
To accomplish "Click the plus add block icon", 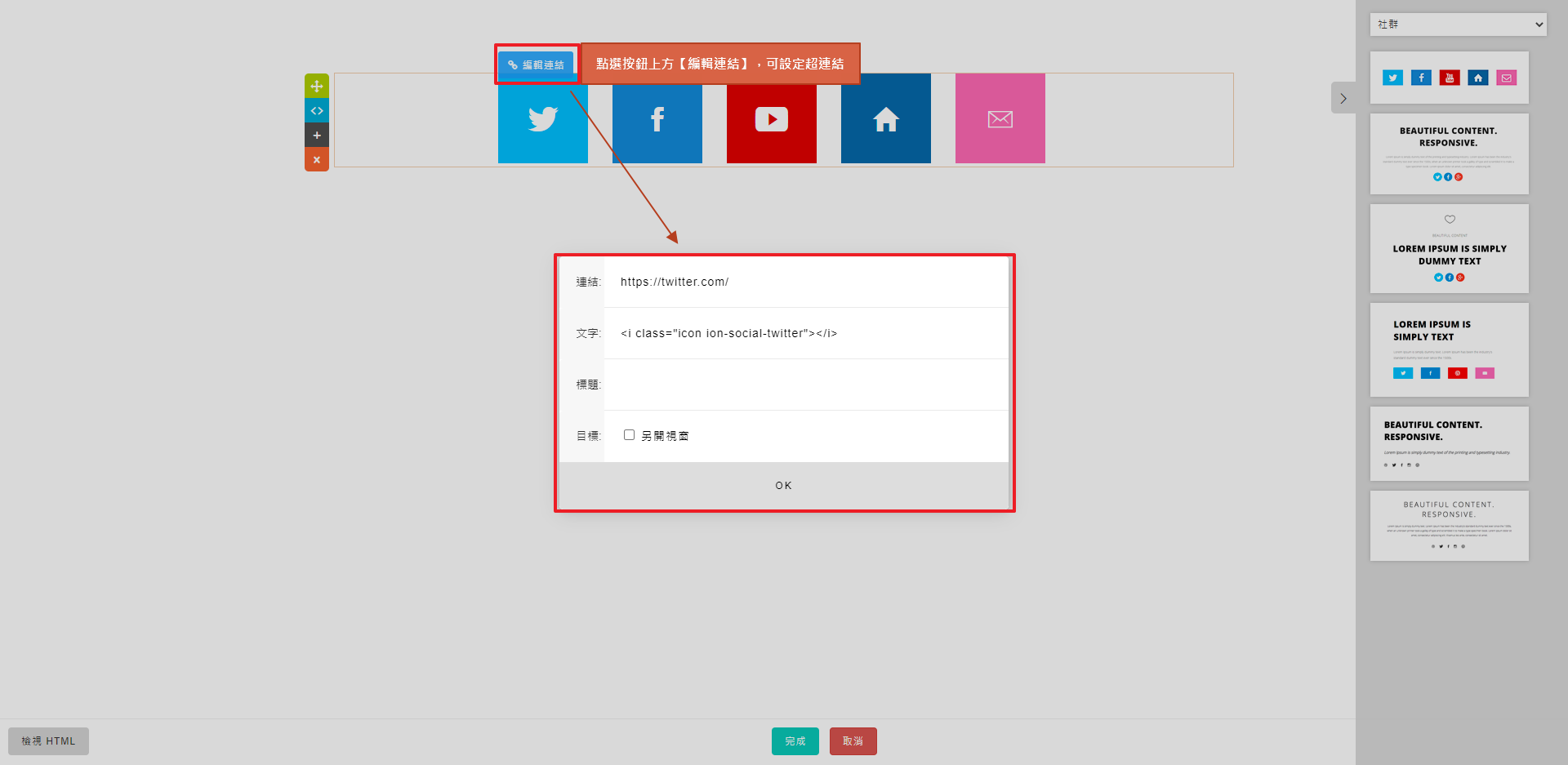I will (x=317, y=135).
